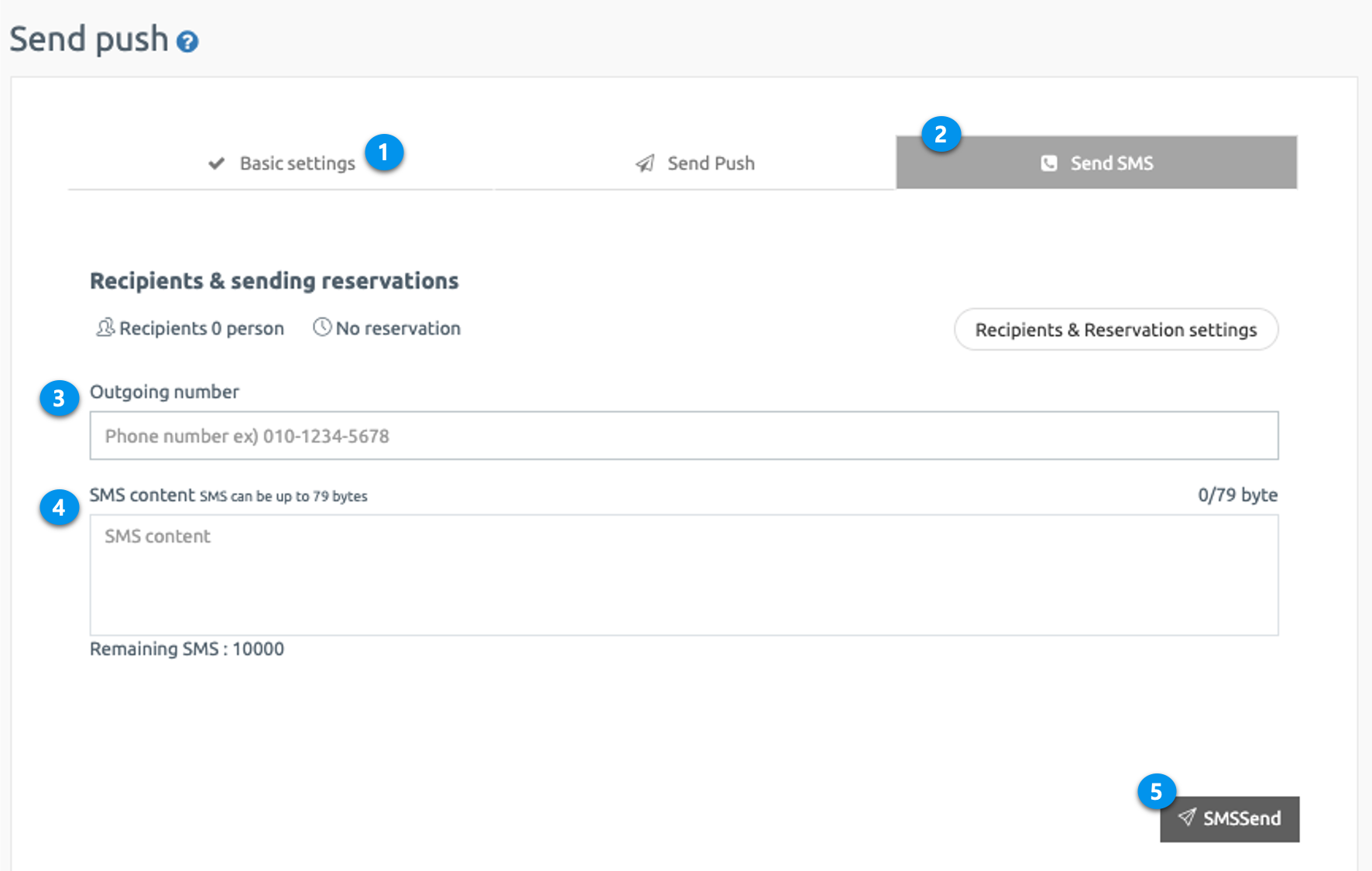This screenshot has width=1372, height=871.
Task: Click the phone icon in Send SMS tab
Action: [1049, 163]
